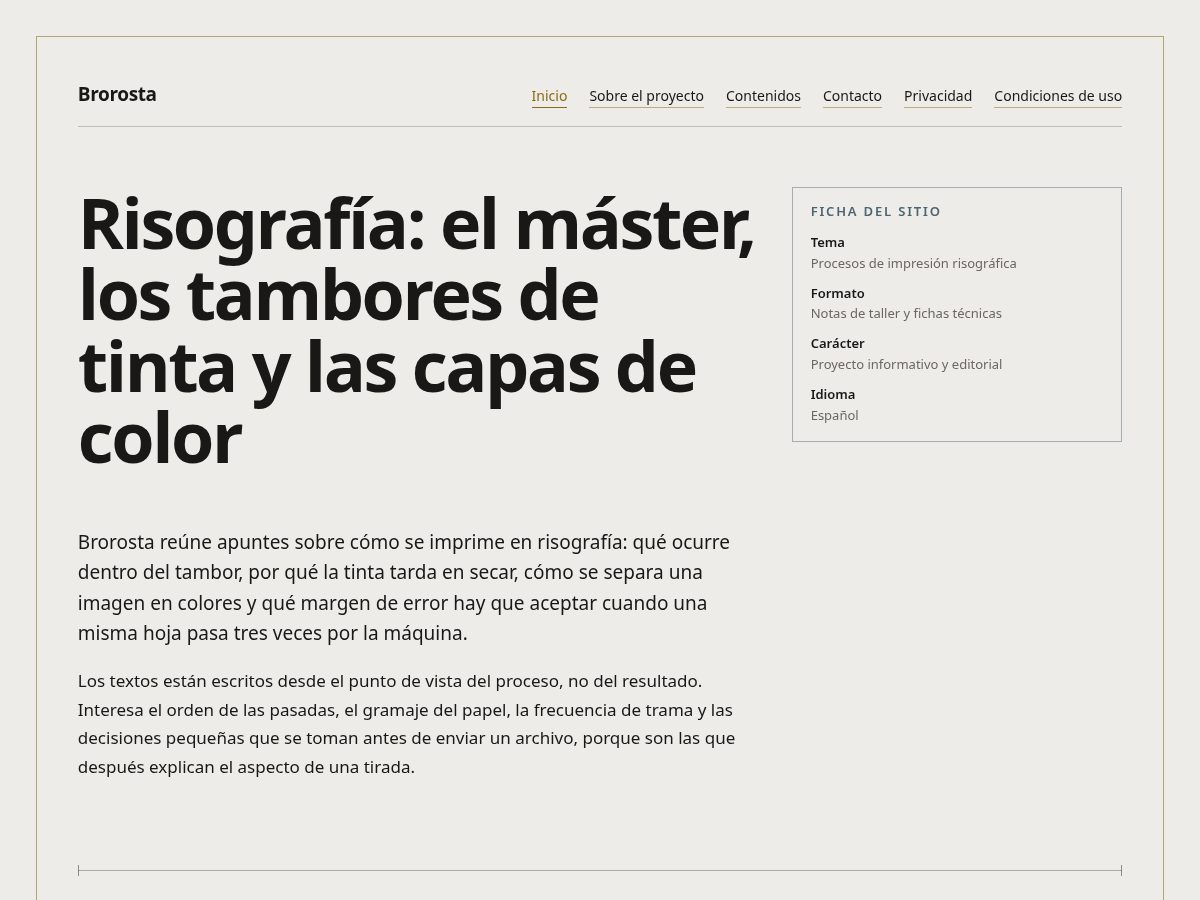Open the Contenidos menu item
Viewport: 1200px width, 900px height.
(763, 96)
